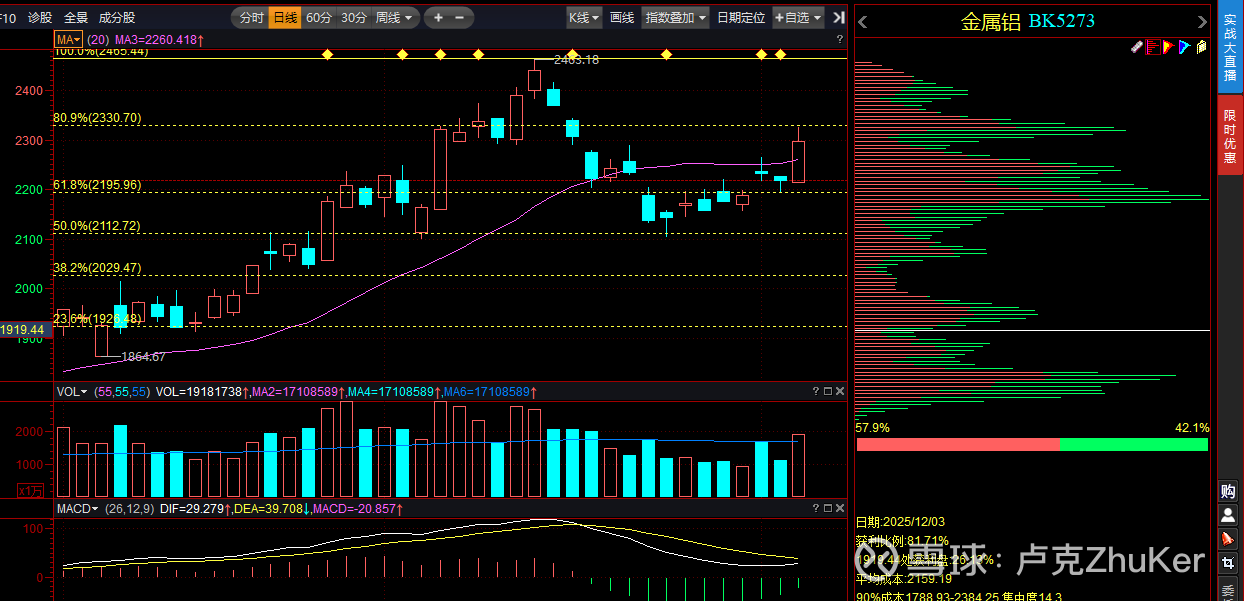
Task: Maximize the VOL indicator panel
Action: [827, 391]
